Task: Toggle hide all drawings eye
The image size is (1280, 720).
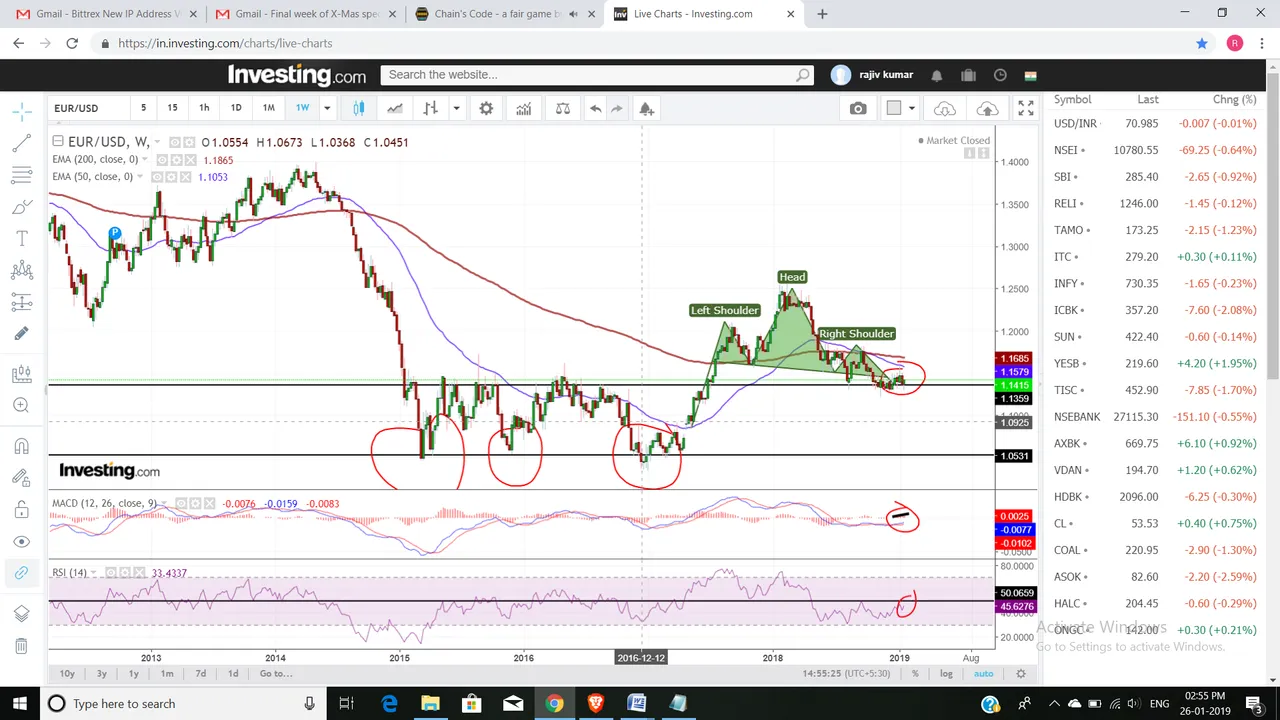Action: 21,542
